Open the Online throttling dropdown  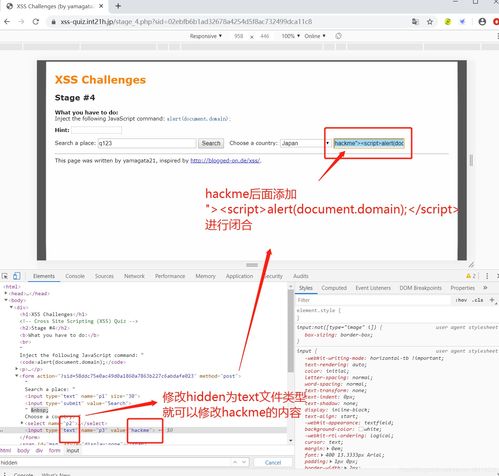[315, 36]
